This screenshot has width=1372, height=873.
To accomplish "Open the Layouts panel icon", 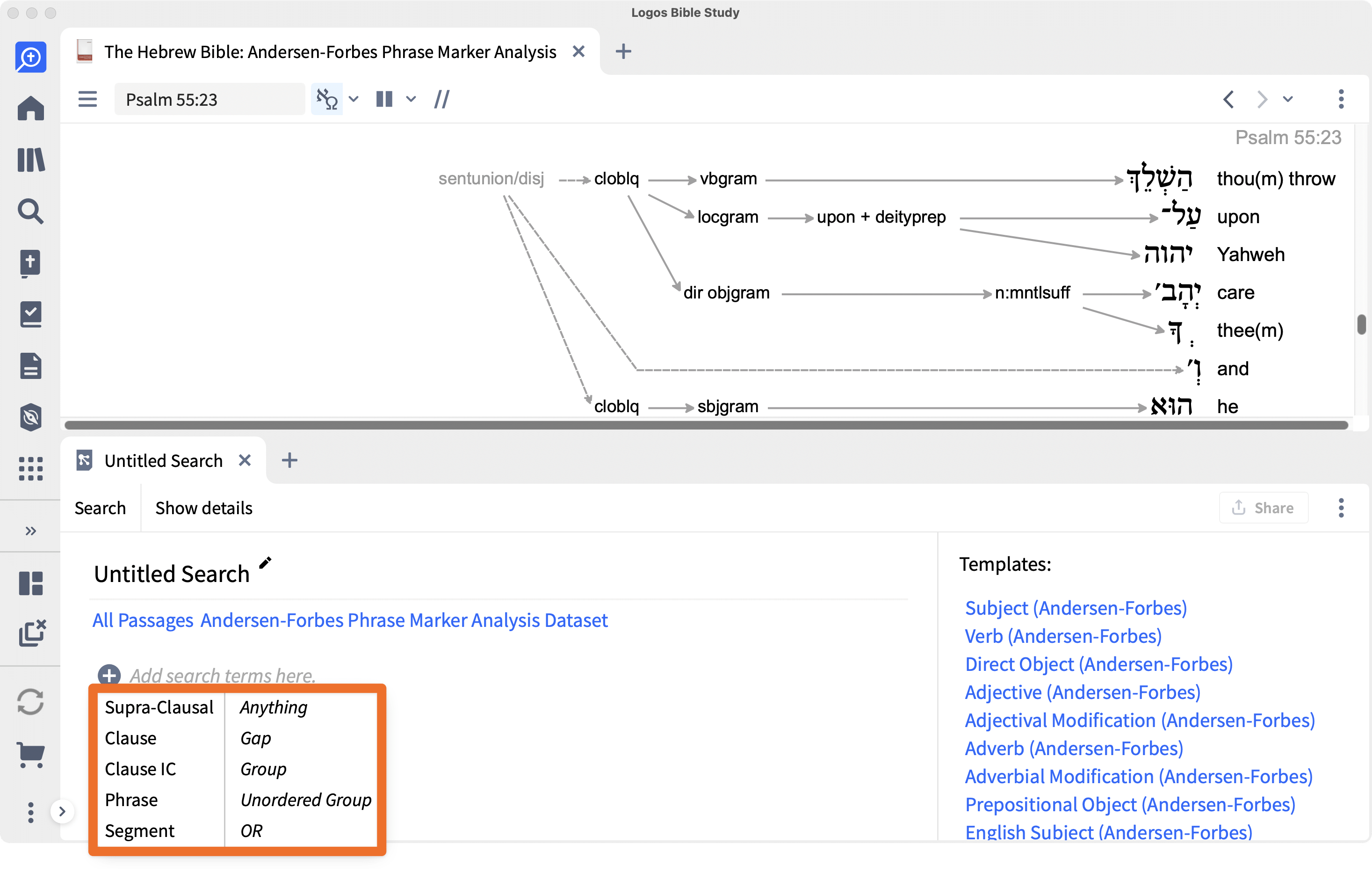I will (31, 583).
